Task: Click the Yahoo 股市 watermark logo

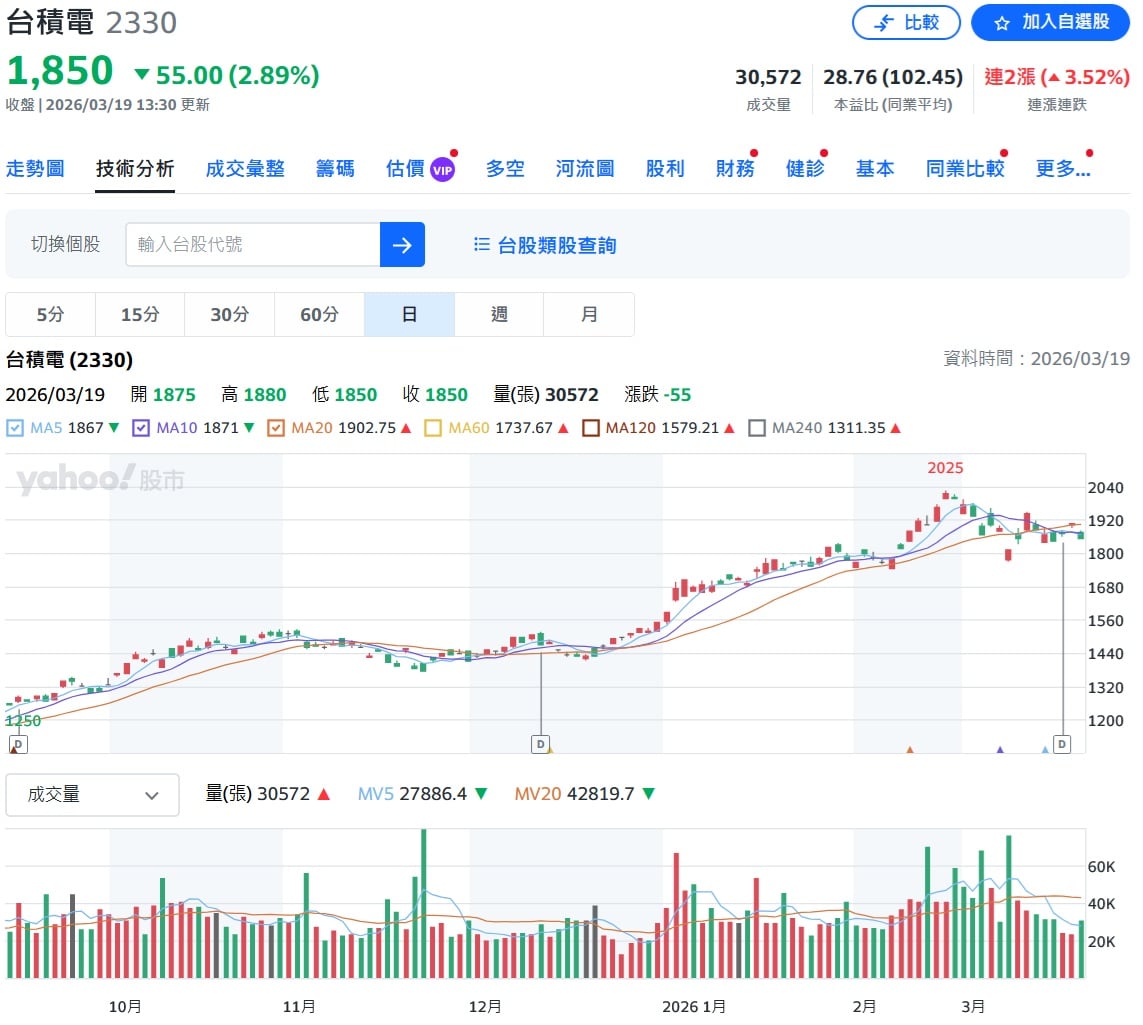Action: [100, 480]
